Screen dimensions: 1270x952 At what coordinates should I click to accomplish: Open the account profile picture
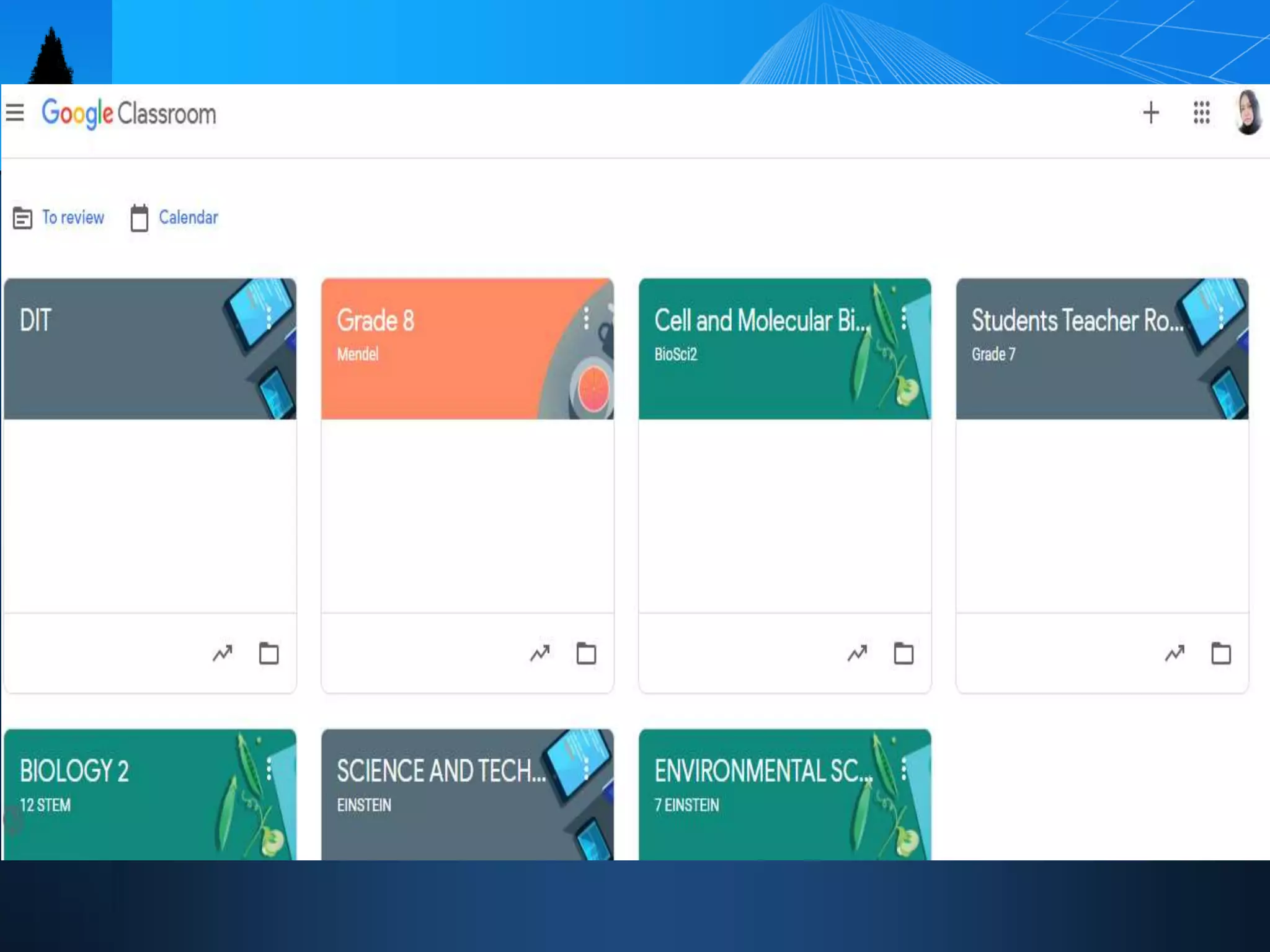[1248, 113]
